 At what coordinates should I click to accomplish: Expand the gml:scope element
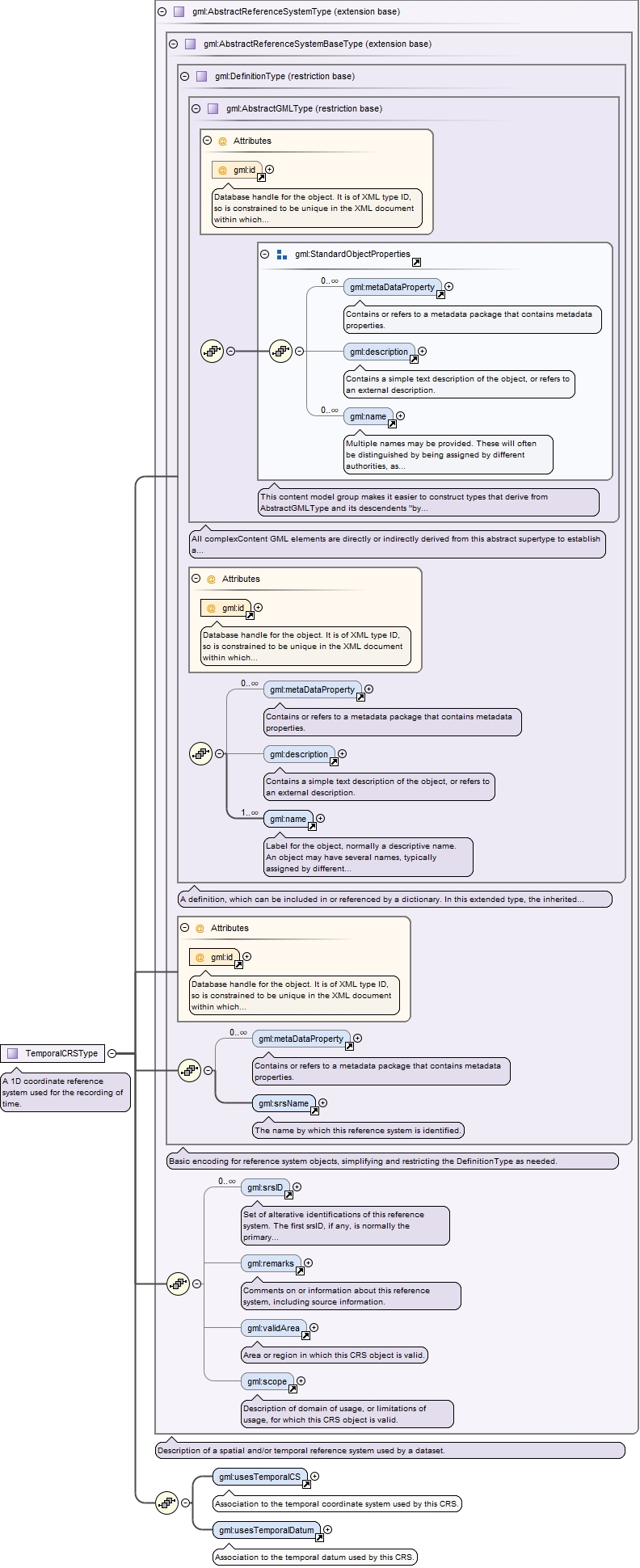click(301, 1380)
